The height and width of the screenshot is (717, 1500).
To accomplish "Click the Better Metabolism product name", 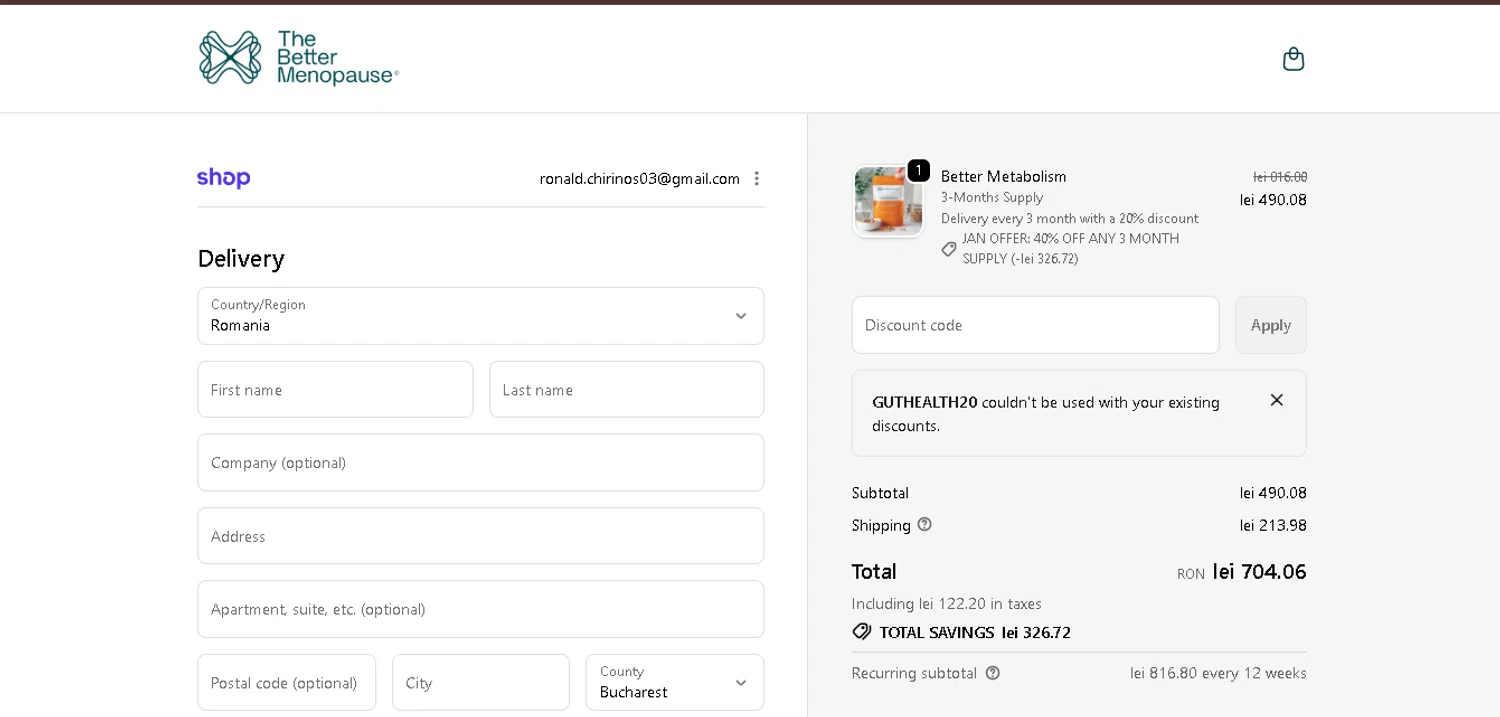I will (1004, 176).
